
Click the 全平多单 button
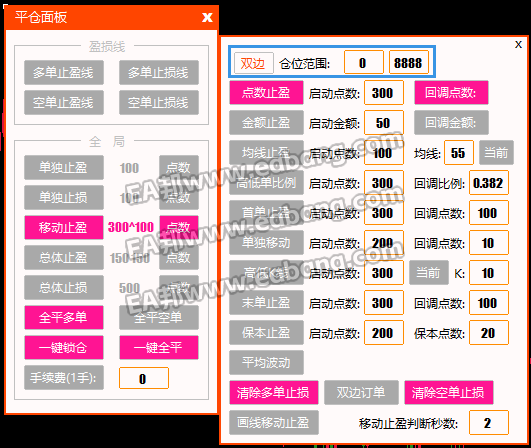[x=64, y=317]
